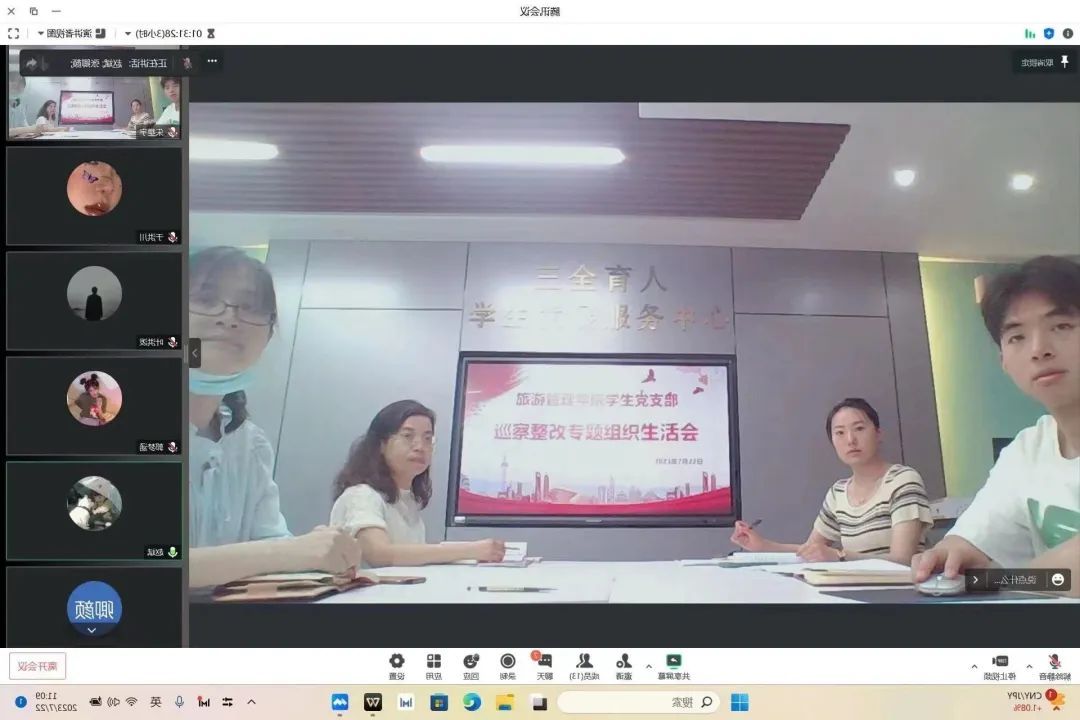Open the 设置 settings gear in meeting toolbar
This screenshot has width=1080, height=720.
397,664
